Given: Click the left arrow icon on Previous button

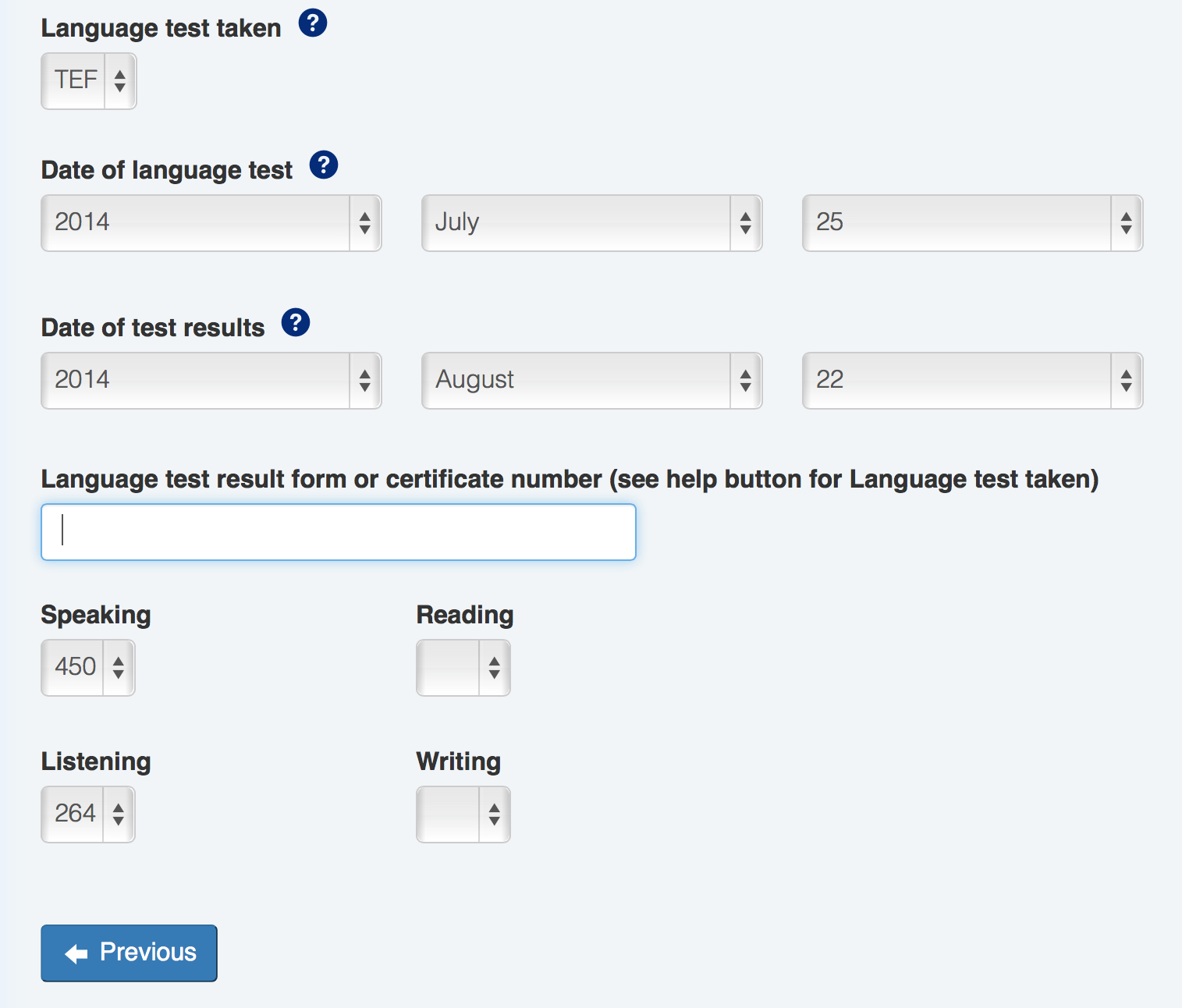Looking at the screenshot, I should click(76, 953).
